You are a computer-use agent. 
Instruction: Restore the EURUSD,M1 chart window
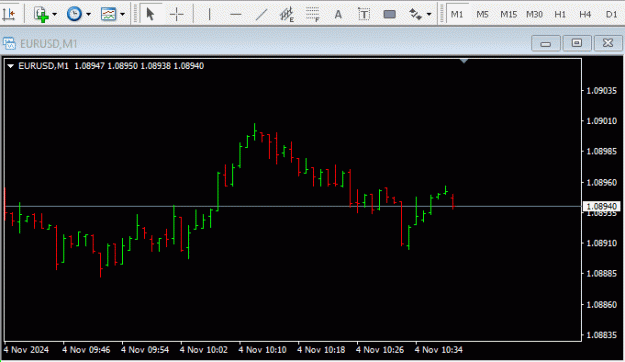pos(577,43)
